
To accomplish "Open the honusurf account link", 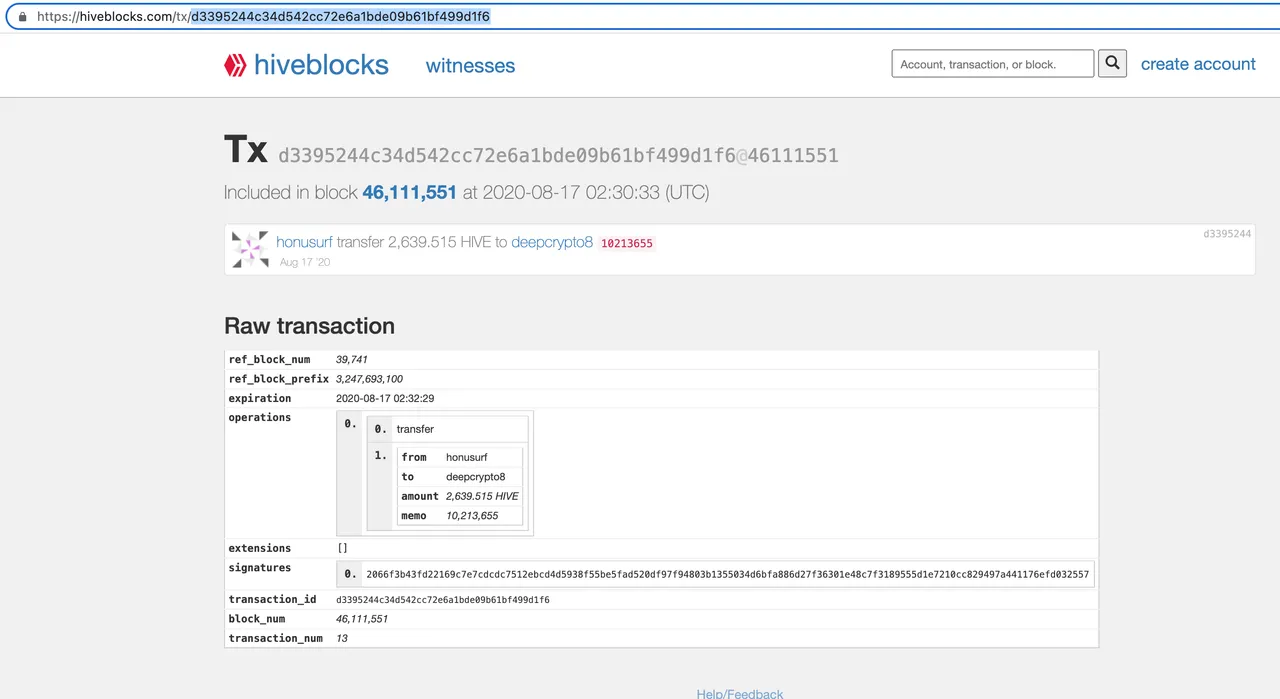I will coord(304,242).
